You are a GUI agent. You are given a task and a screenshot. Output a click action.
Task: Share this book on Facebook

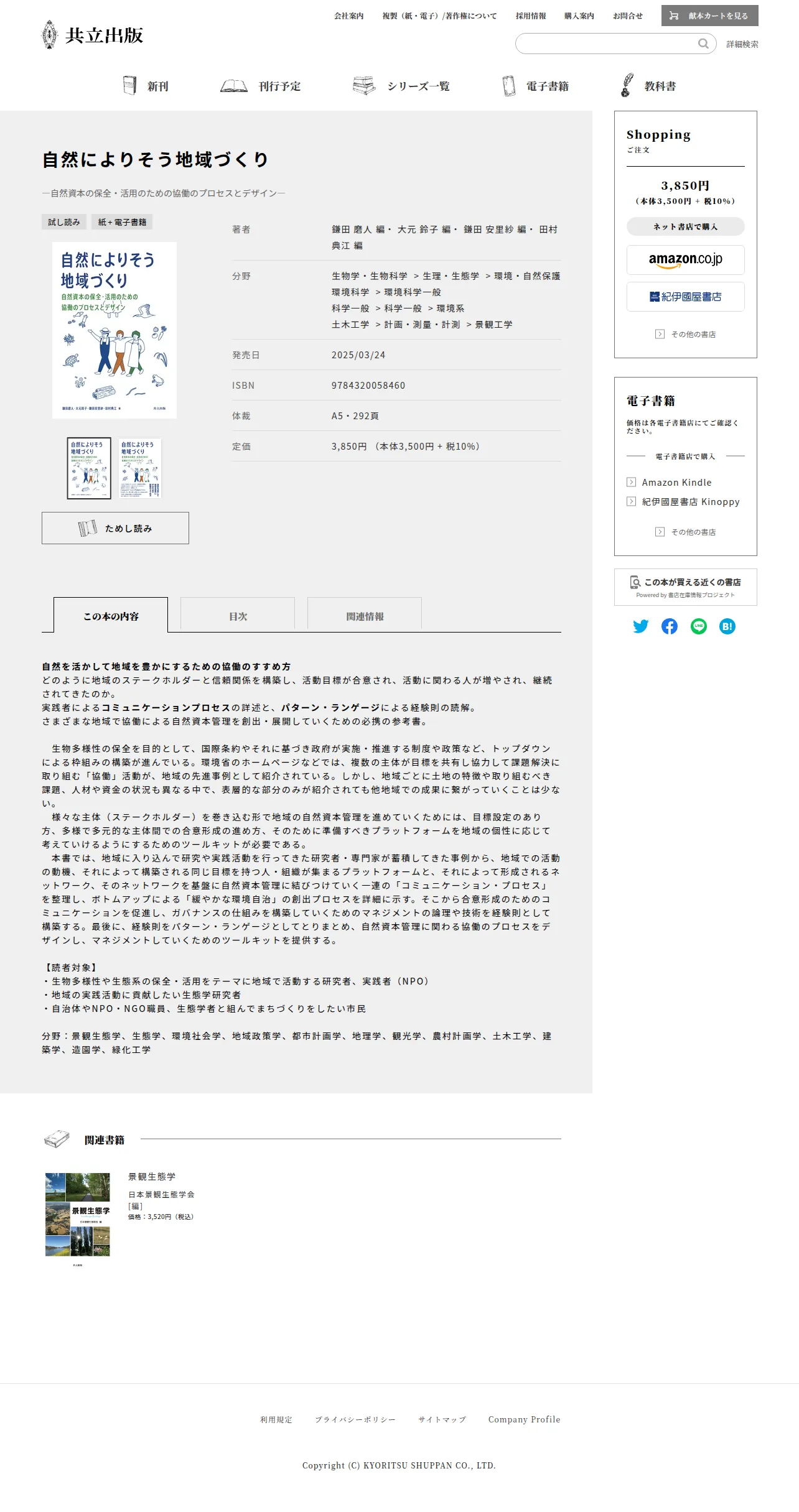click(670, 626)
